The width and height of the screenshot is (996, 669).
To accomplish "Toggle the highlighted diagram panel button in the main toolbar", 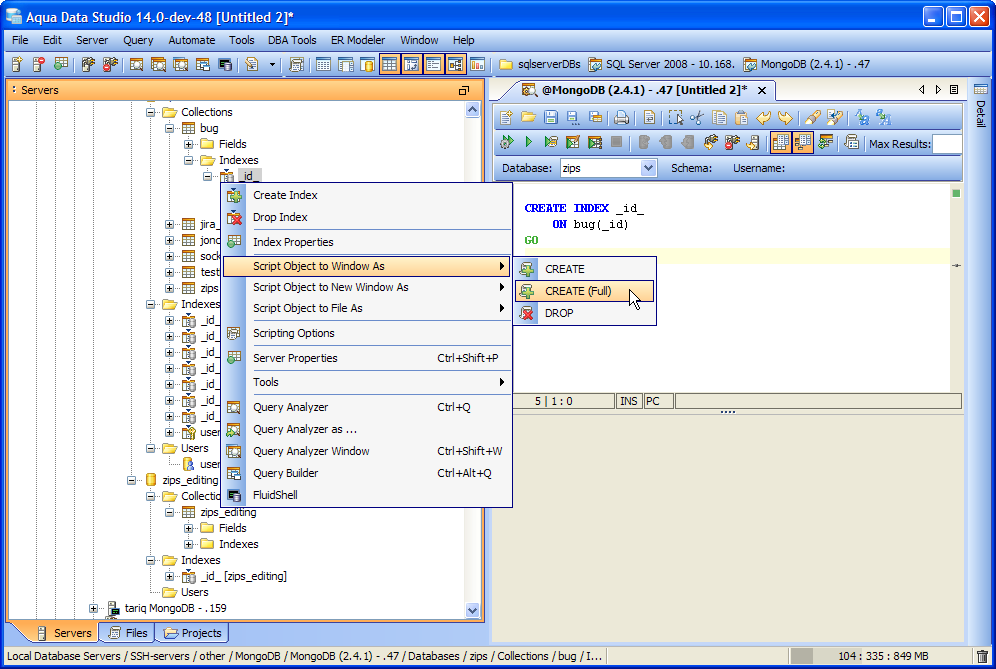I will pos(455,64).
